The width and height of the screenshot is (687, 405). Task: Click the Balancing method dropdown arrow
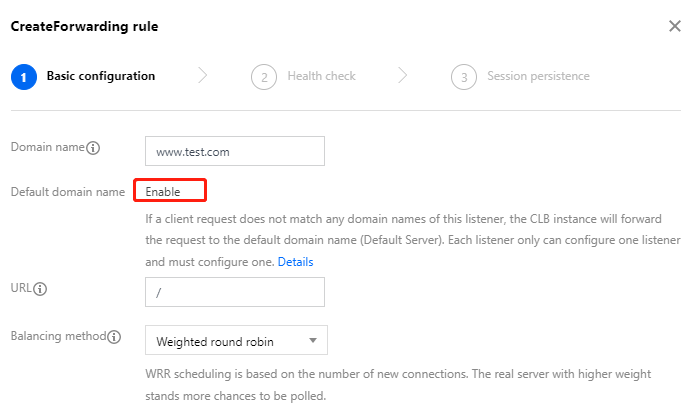[313, 341]
